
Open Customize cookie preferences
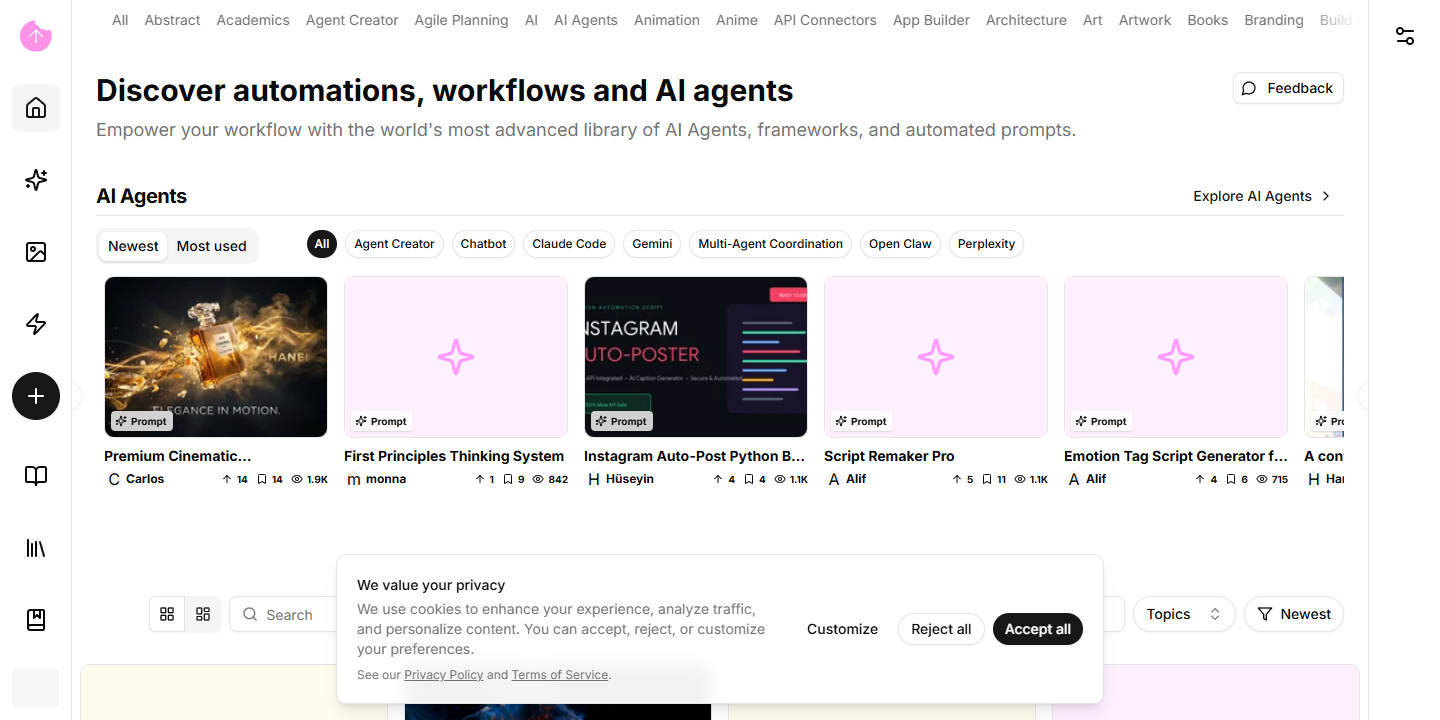click(842, 629)
